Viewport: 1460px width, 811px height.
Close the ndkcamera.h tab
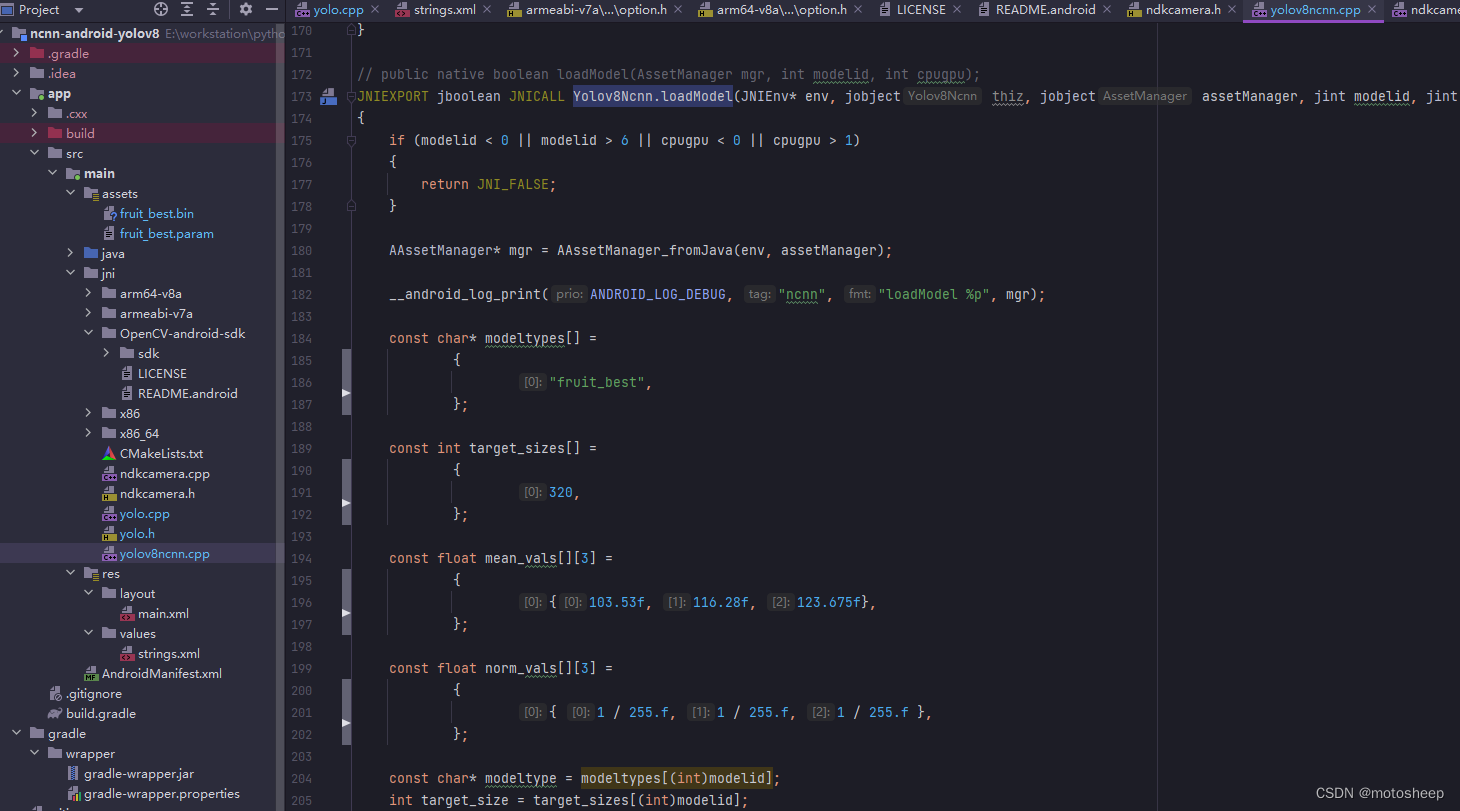tap(1233, 10)
